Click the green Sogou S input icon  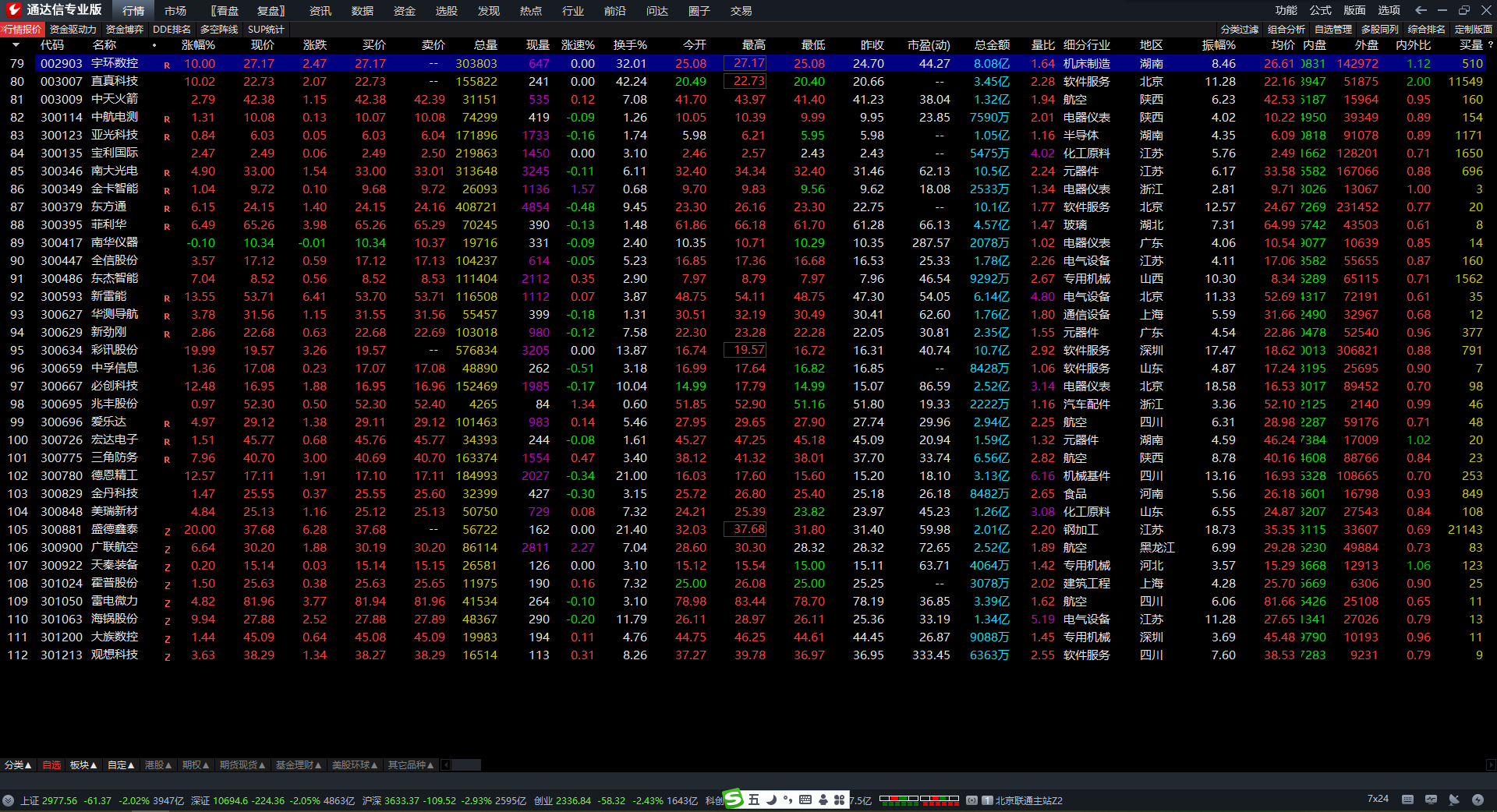click(734, 799)
